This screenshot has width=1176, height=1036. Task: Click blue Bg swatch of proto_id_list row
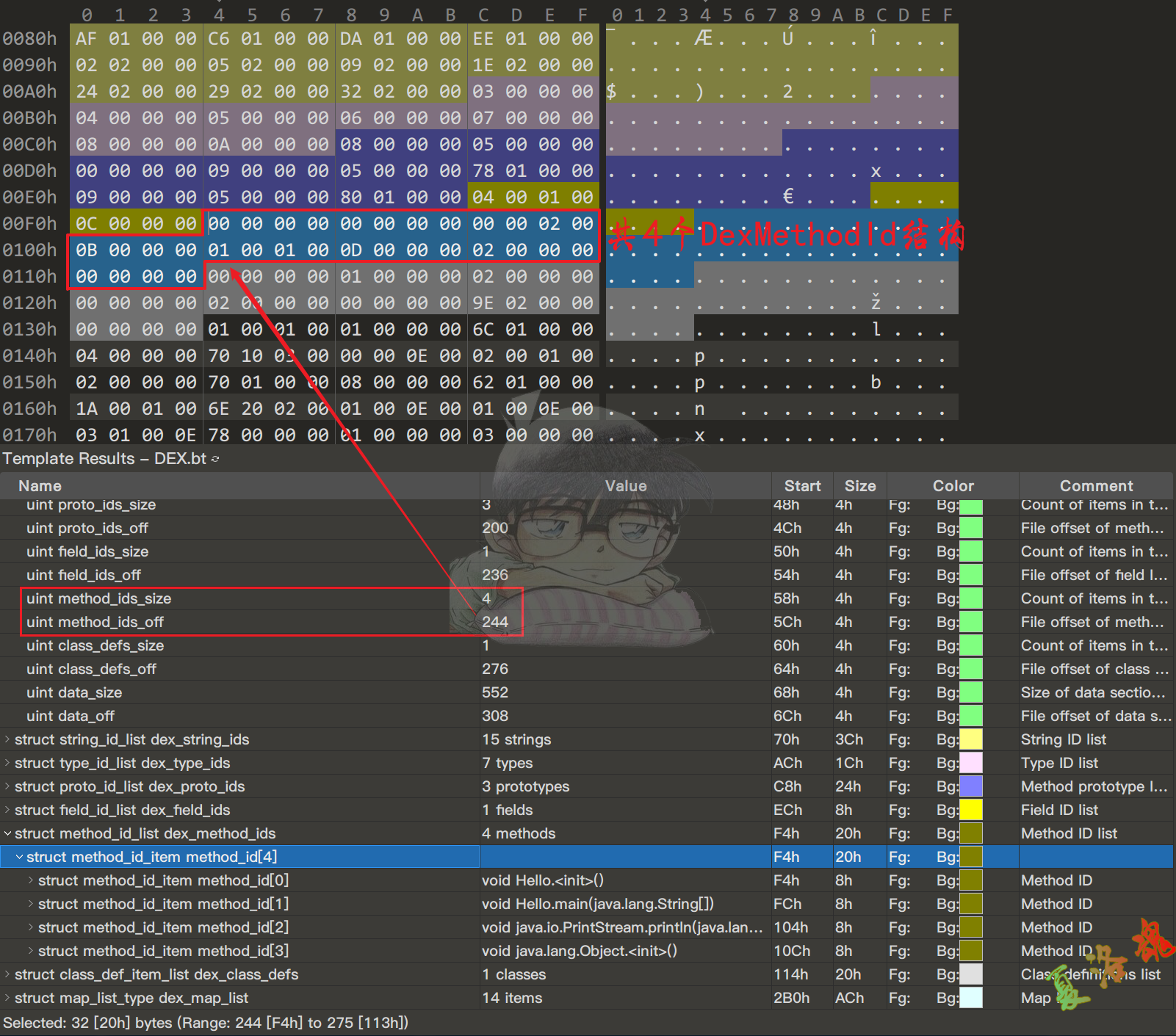click(x=971, y=786)
